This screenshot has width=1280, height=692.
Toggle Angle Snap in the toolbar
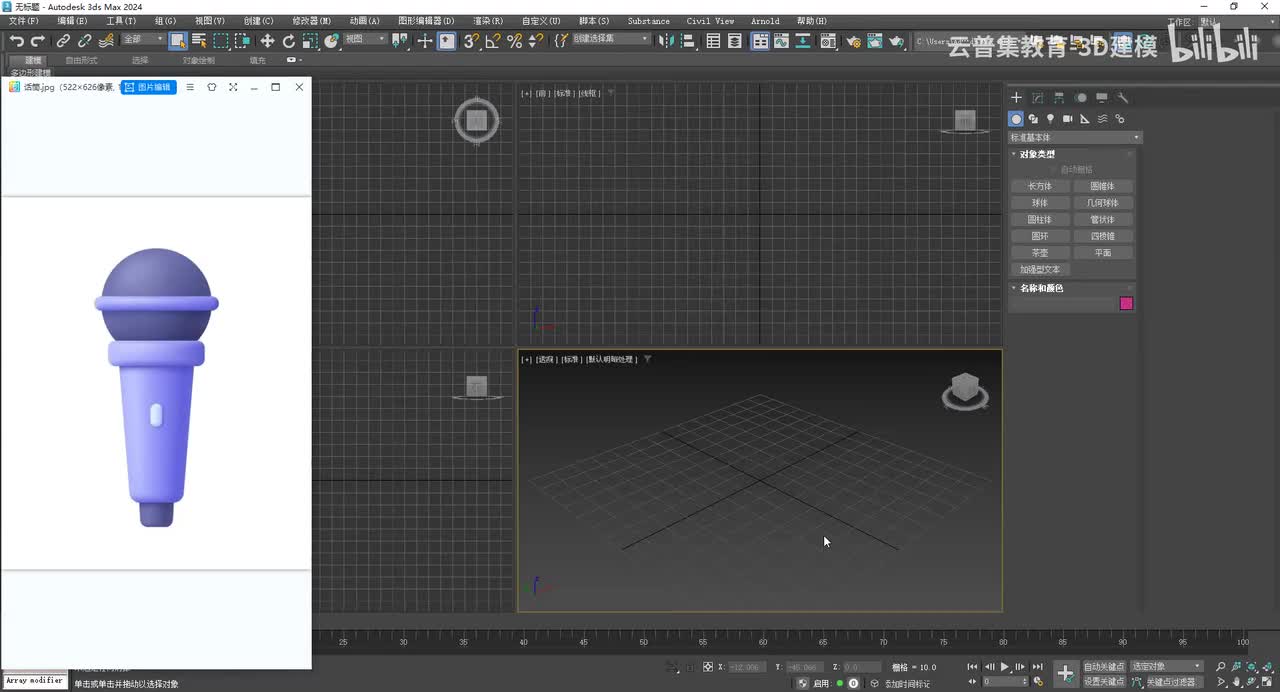pos(493,41)
